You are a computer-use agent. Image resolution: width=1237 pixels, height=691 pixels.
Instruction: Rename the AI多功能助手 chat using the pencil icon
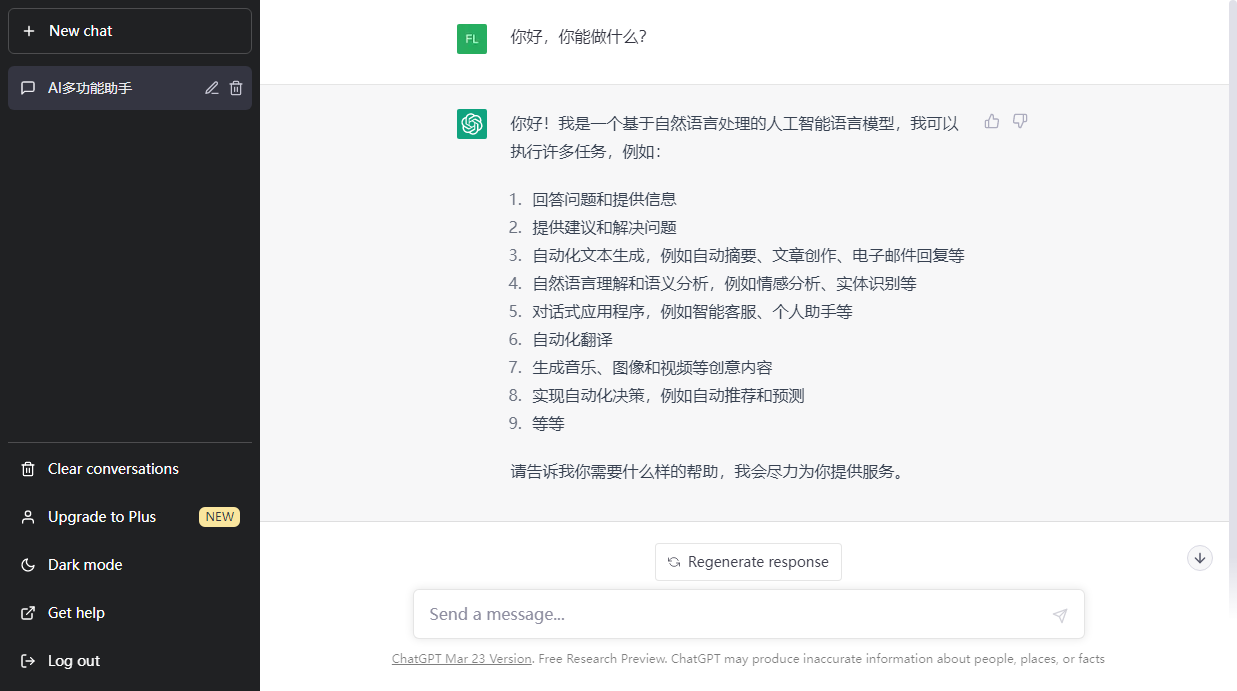point(212,88)
